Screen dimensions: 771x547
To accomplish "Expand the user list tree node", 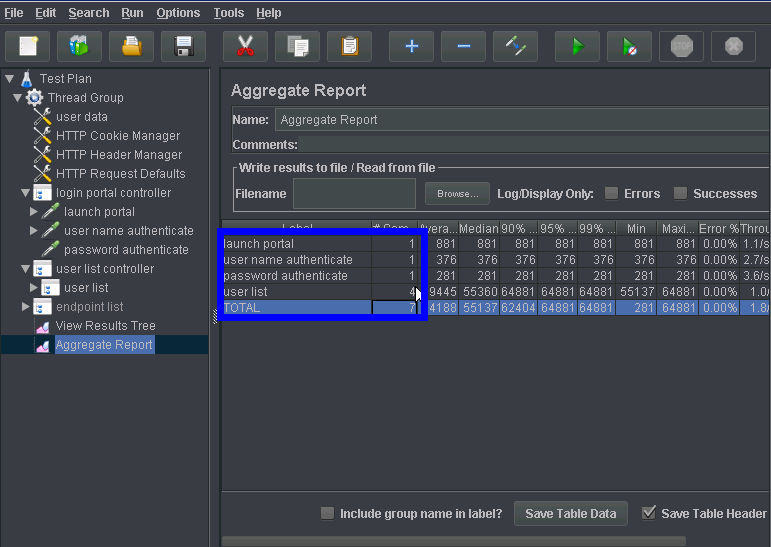I will click(33, 288).
